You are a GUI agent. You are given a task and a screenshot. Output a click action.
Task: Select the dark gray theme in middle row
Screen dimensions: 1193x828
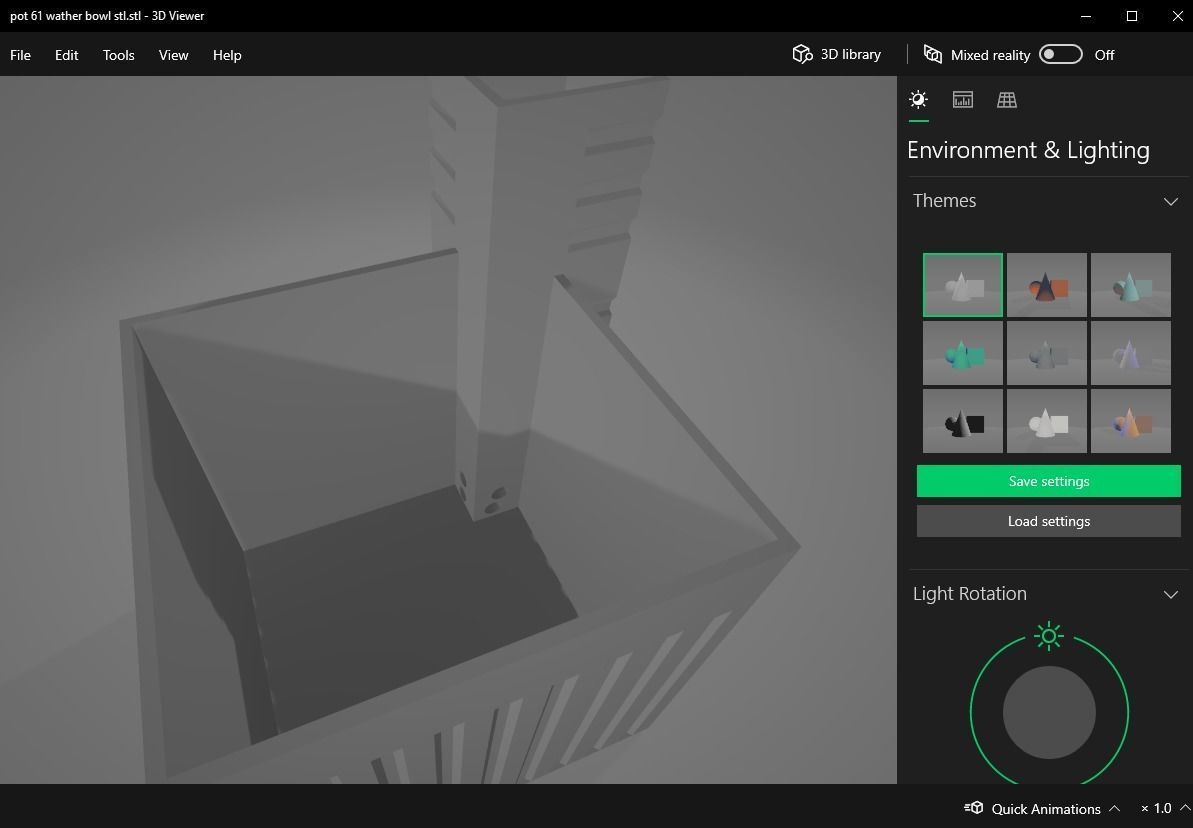(1047, 352)
